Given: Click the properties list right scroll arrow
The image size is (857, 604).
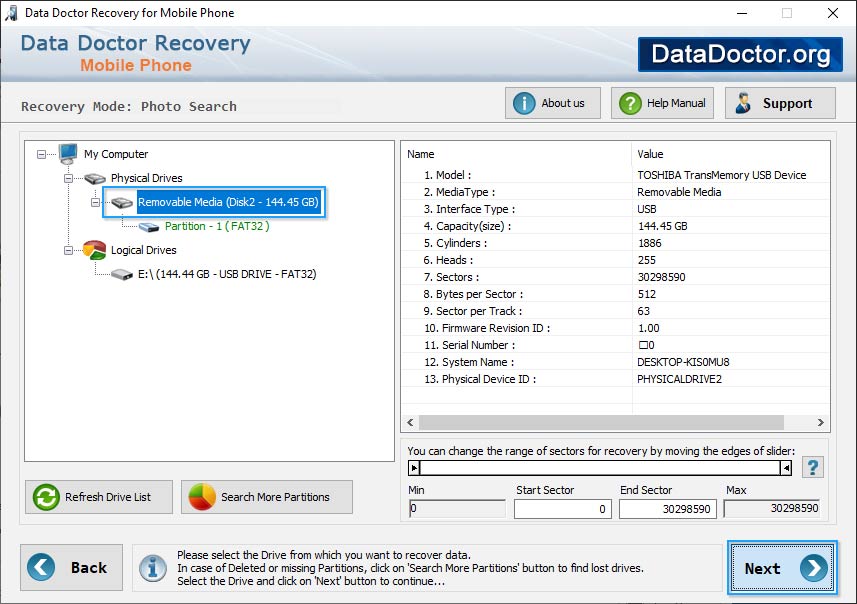Looking at the screenshot, I should coord(821,423).
